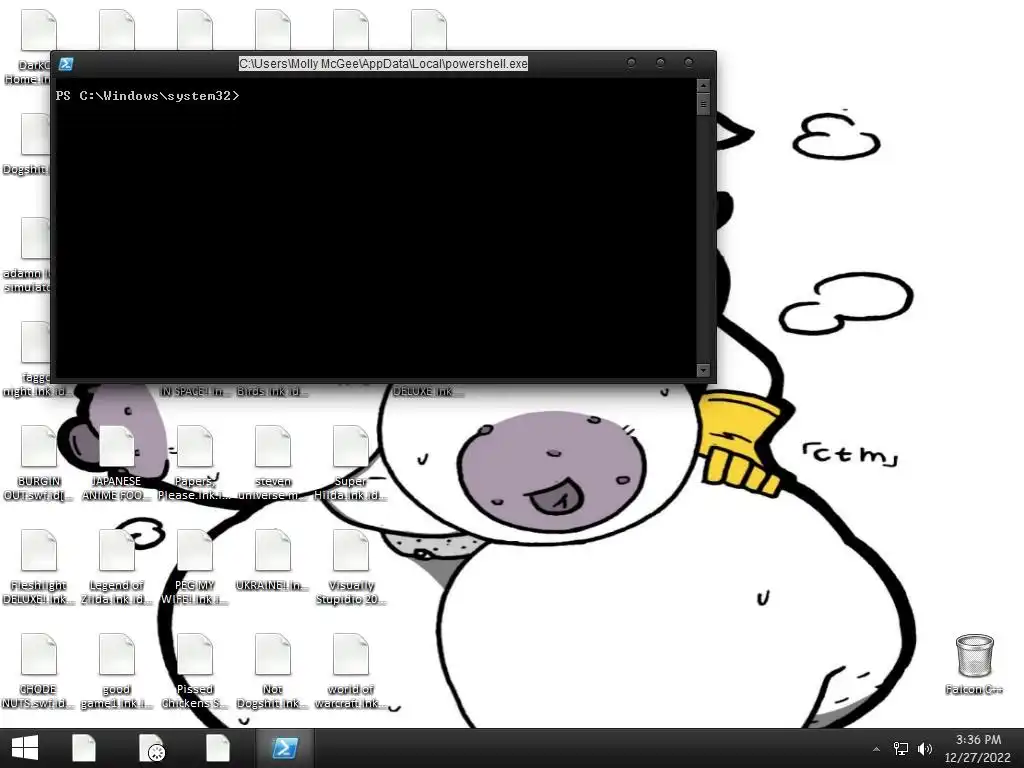Screen dimensions: 1024x768
Task: Click the powershell.exe title bar path text
Action: 383,64
